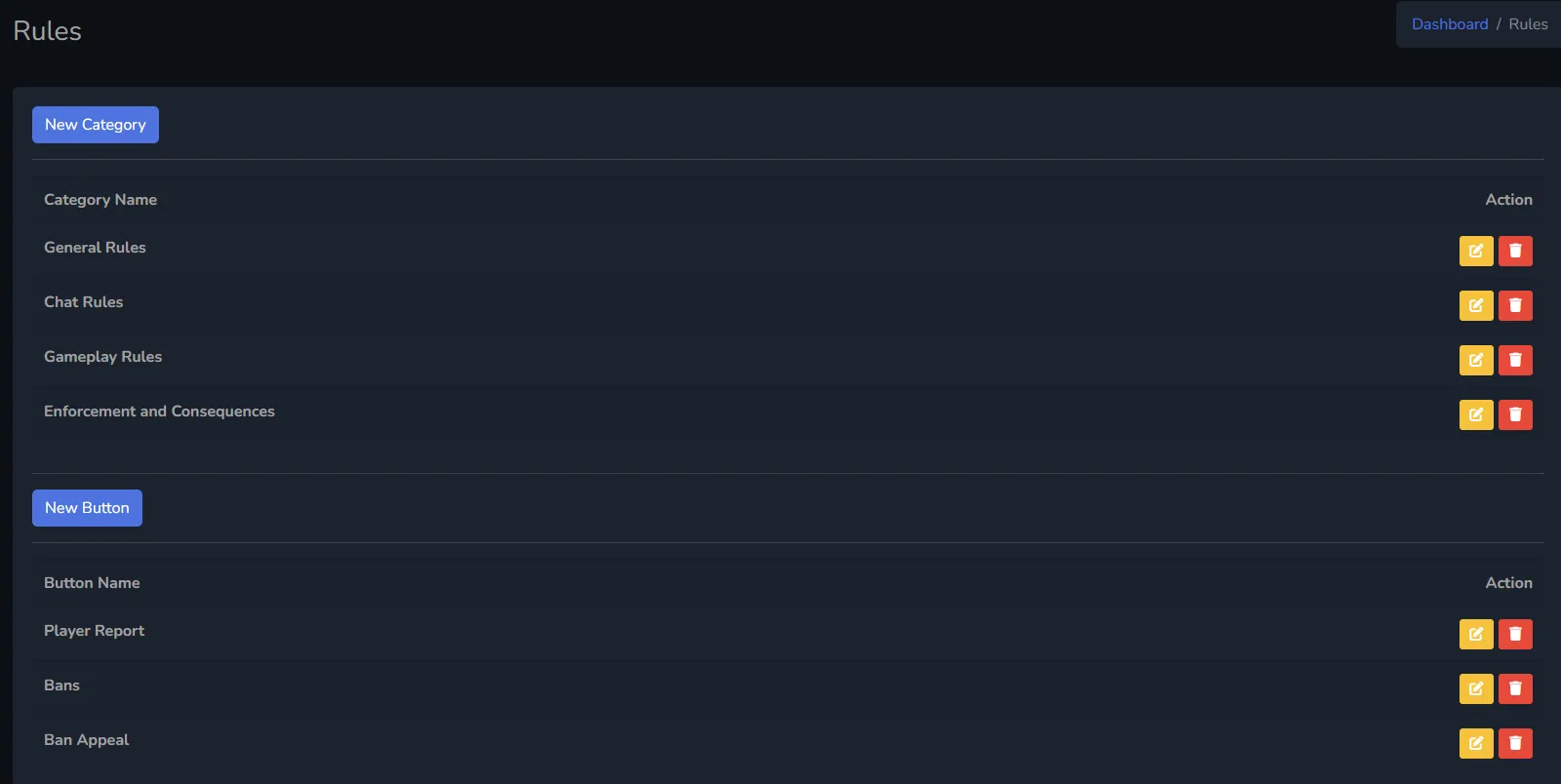
Task: Edit the Gameplay Rules category
Action: 1476,360
